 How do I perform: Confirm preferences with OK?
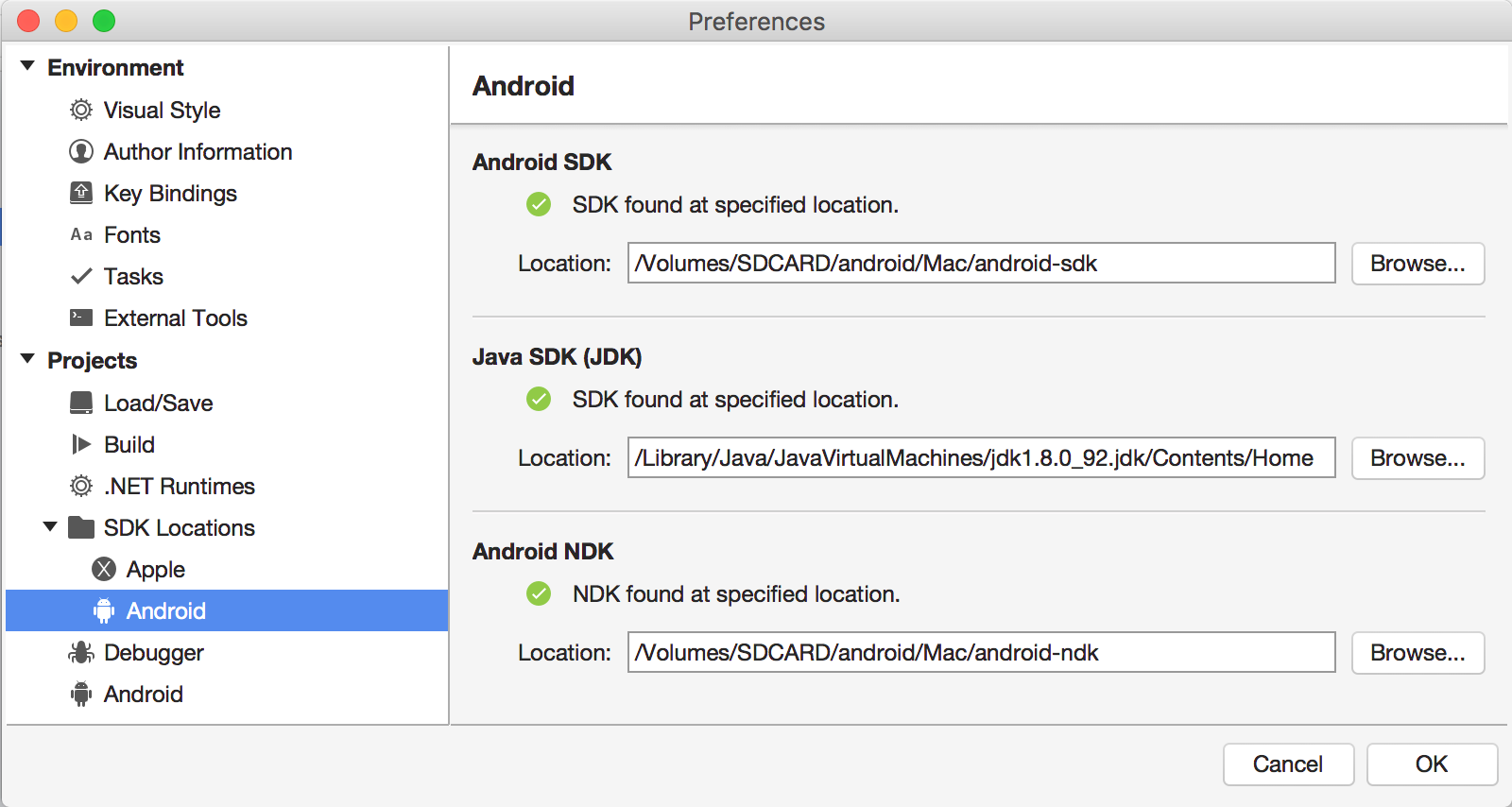coord(1431,764)
